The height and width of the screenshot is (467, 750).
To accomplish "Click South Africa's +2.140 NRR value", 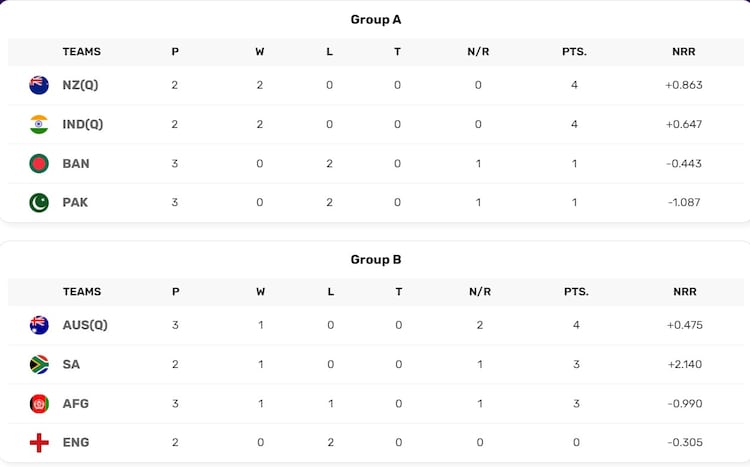I will (x=684, y=364).
